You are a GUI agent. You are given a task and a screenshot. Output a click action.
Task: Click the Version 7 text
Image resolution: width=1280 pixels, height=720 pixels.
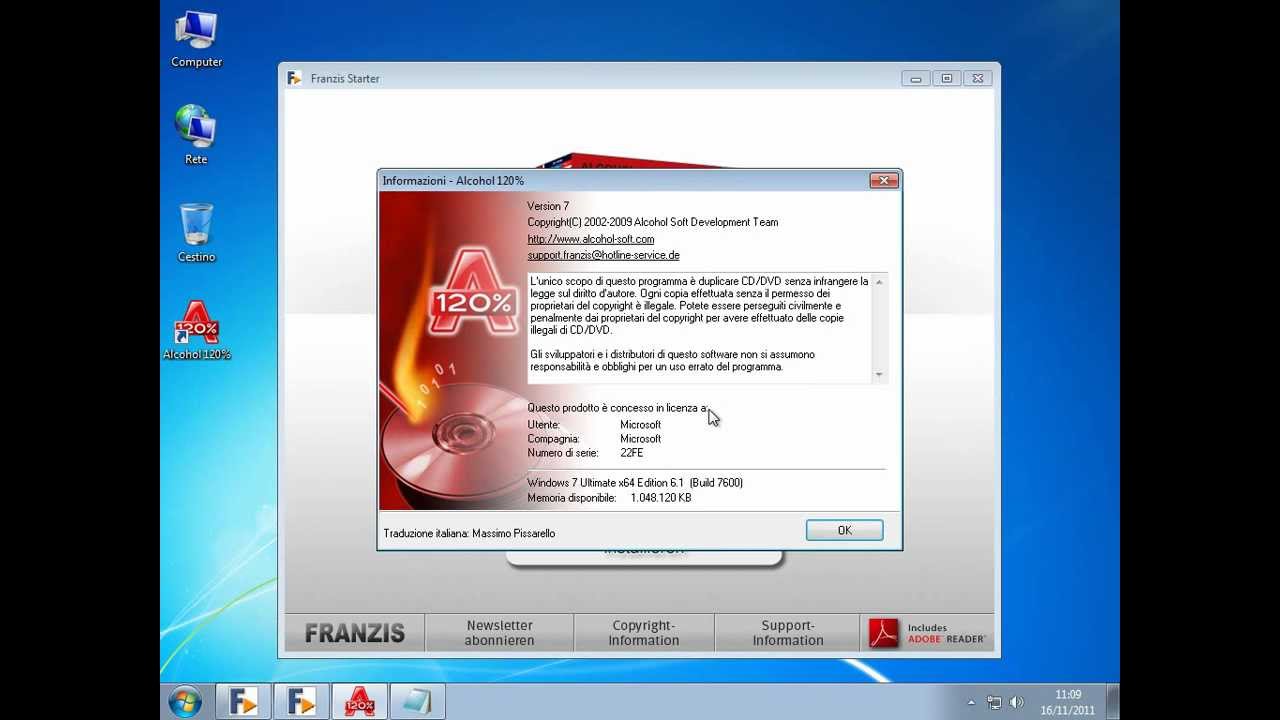click(x=548, y=206)
